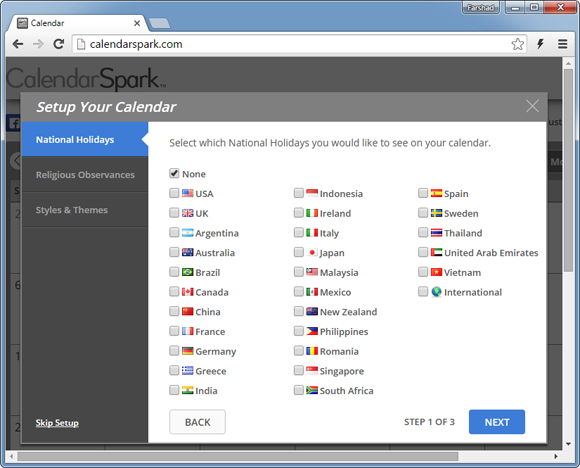580x468 pixels.
Task: Click the Argentina flag icon
Action: pyautogui.click(x=188, y=232)
